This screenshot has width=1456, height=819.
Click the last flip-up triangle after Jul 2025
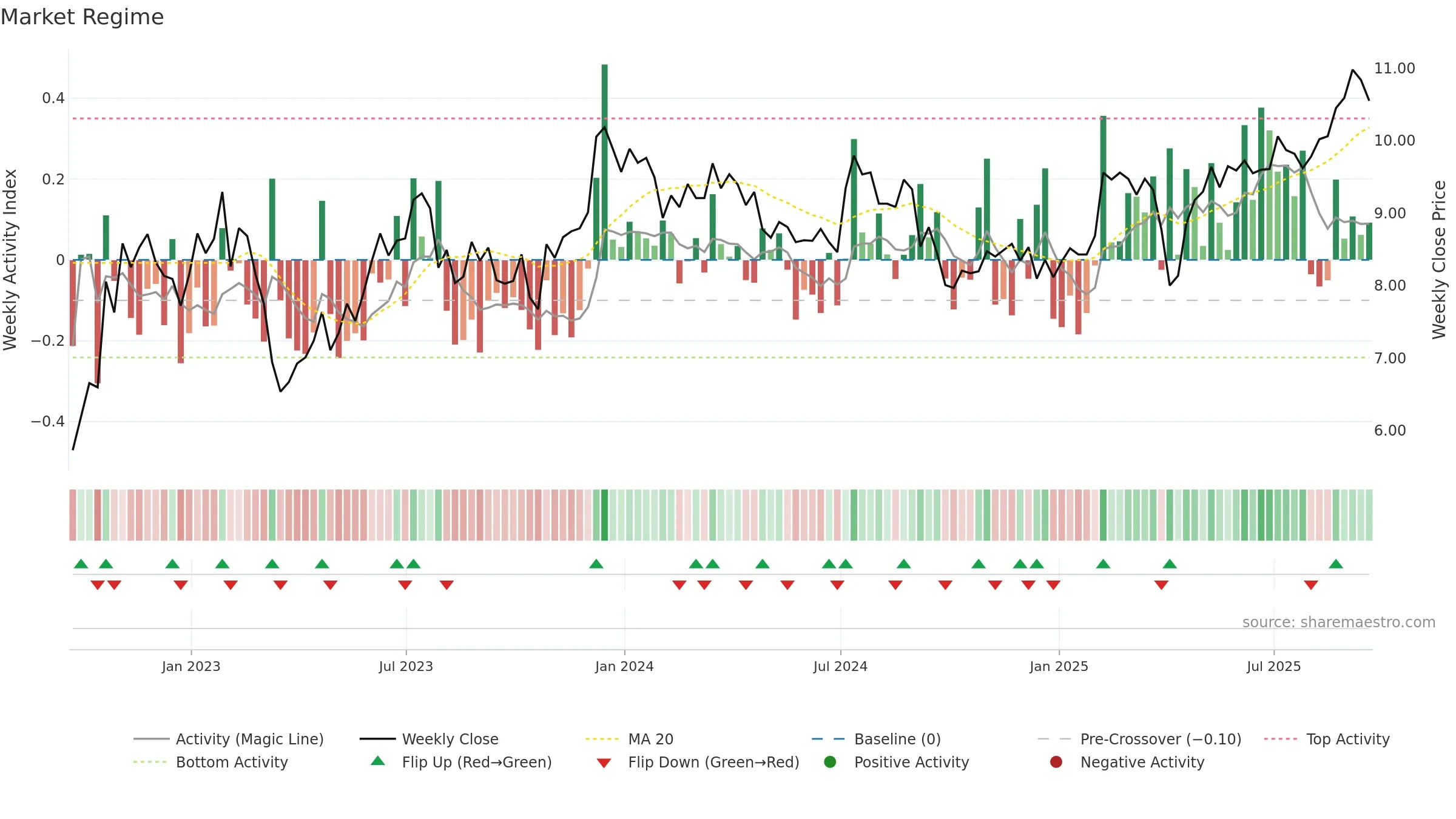[x=1336, y=564]
